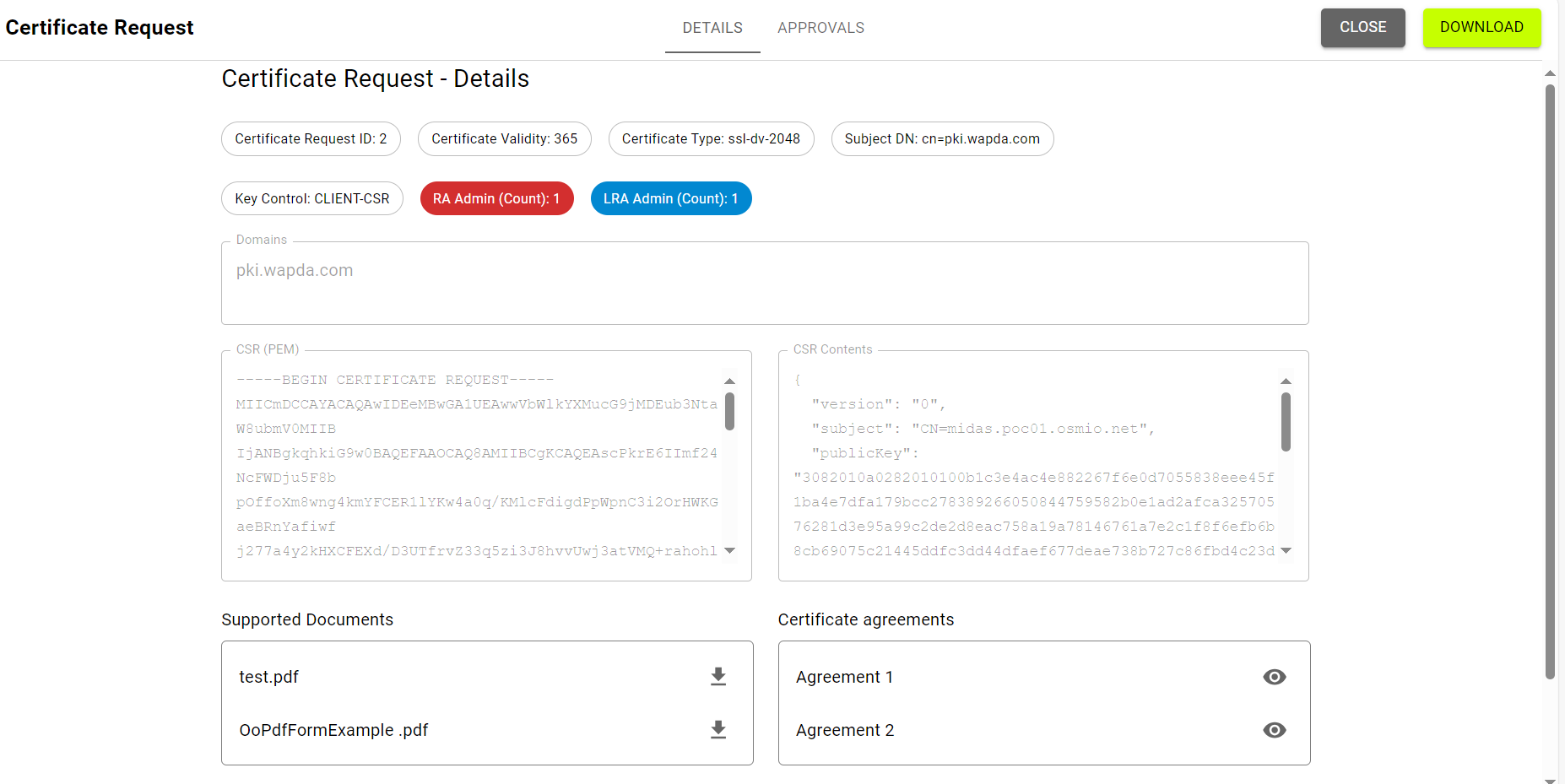Click CSR Contents scrollbar up arrow
1565x784 pixels.
click(1286, 381)
